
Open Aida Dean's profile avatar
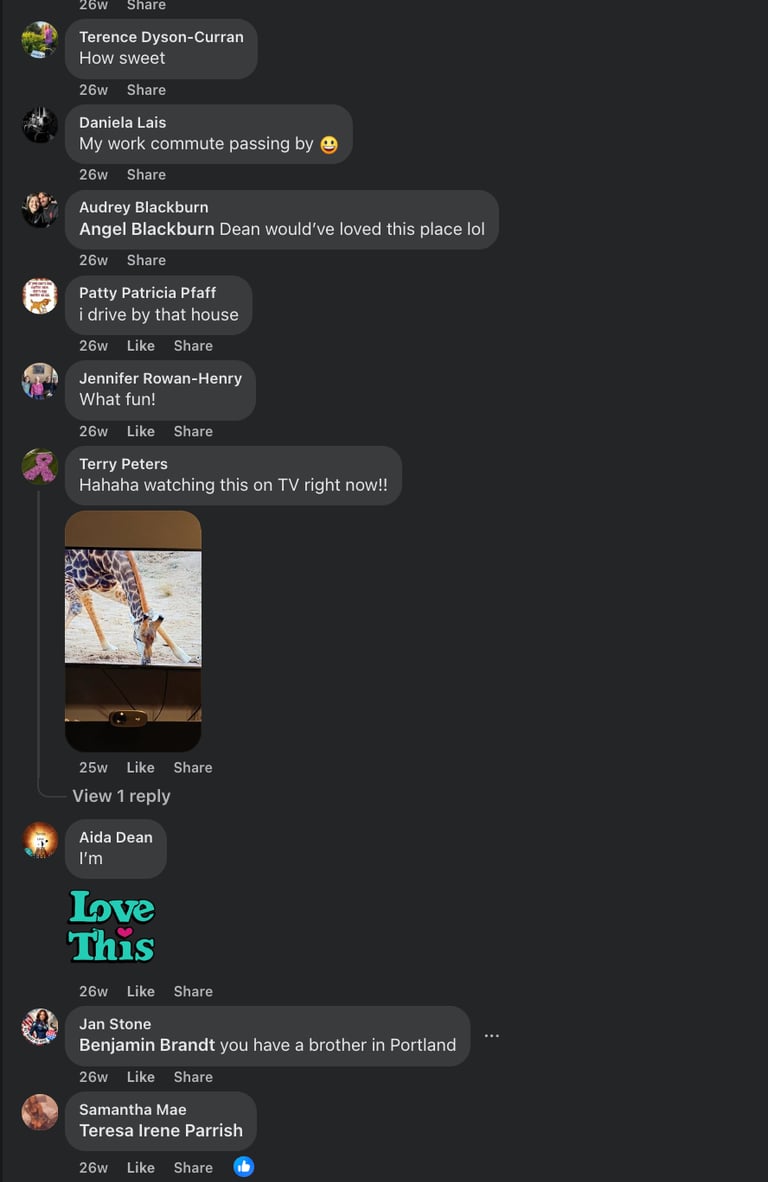(x=40, y=840)
